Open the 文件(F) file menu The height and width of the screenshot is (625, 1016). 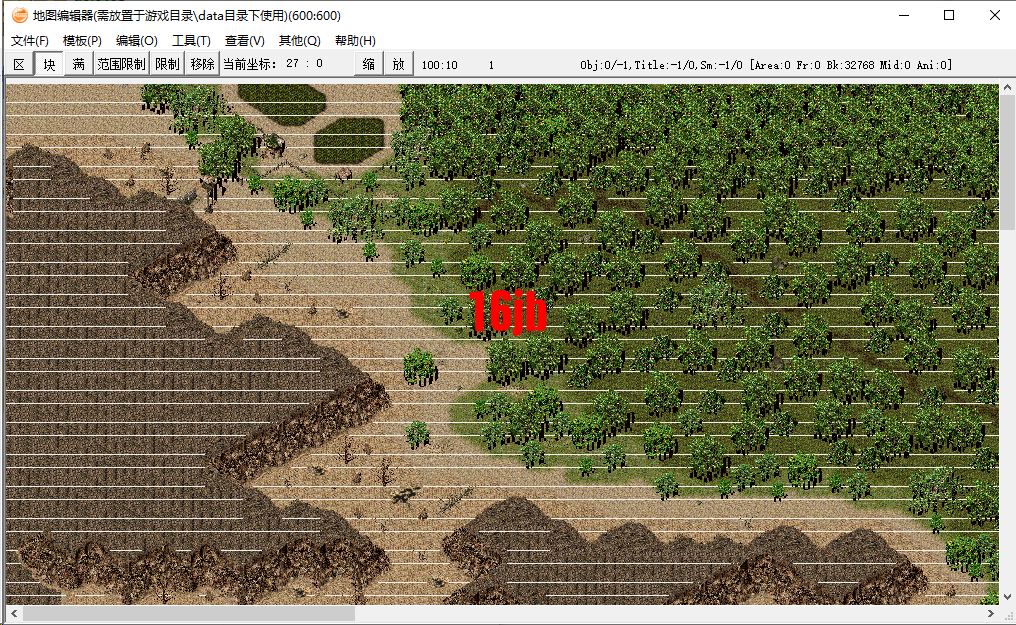point(26,41)
